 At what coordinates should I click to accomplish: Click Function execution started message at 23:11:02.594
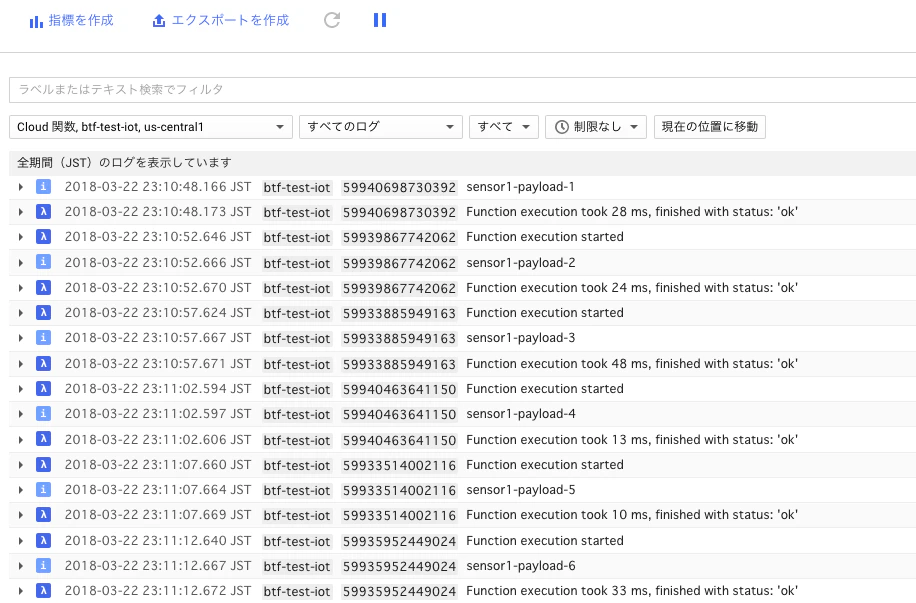(x=544, y=389)
